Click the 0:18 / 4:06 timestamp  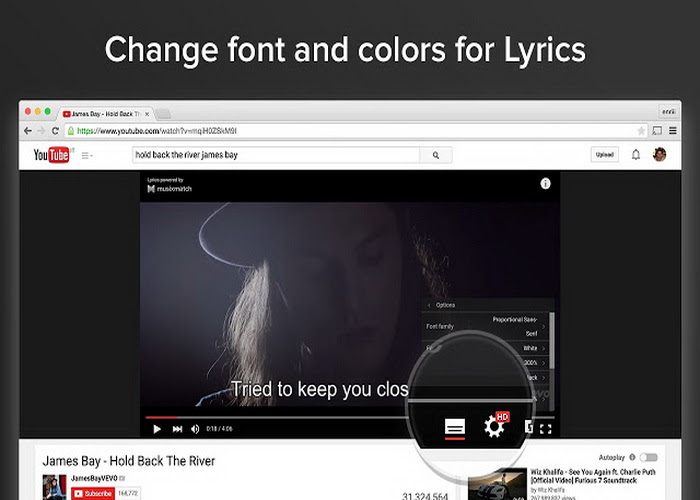point(219,429)
